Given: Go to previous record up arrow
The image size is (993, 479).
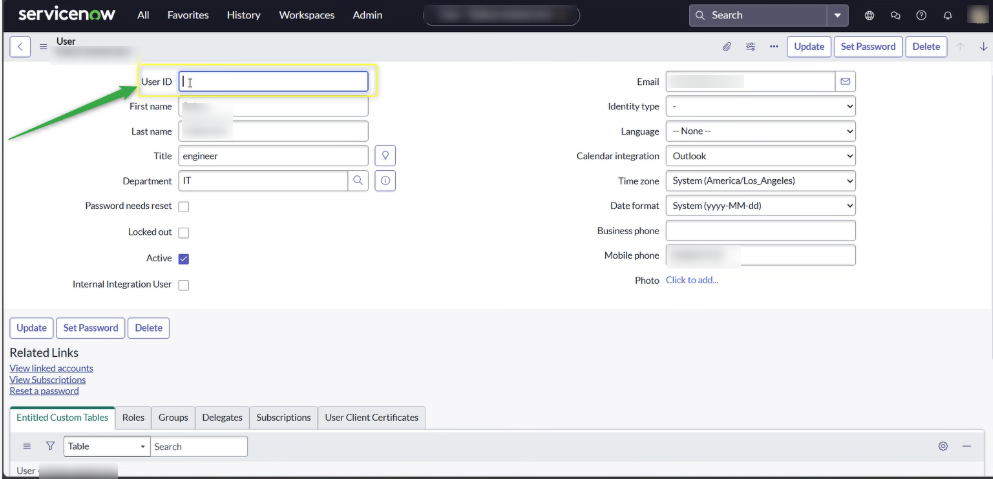Looking at the screenshot, I should pyautogui.click(x=960, y=46).
